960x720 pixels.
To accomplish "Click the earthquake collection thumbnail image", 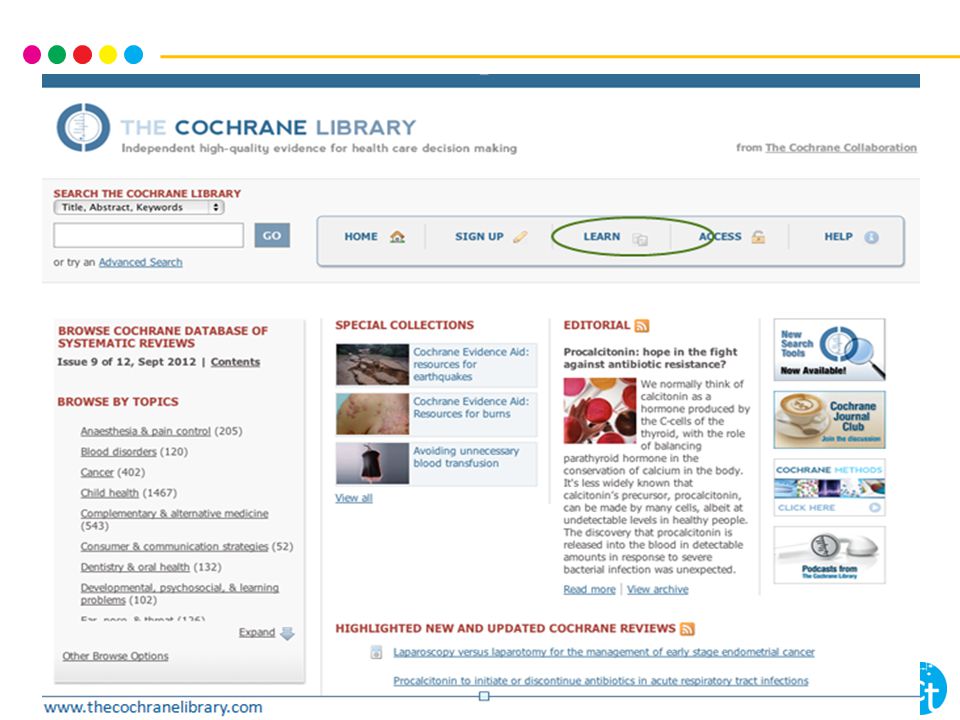I will pyautogui.click(x=372, y=364).
